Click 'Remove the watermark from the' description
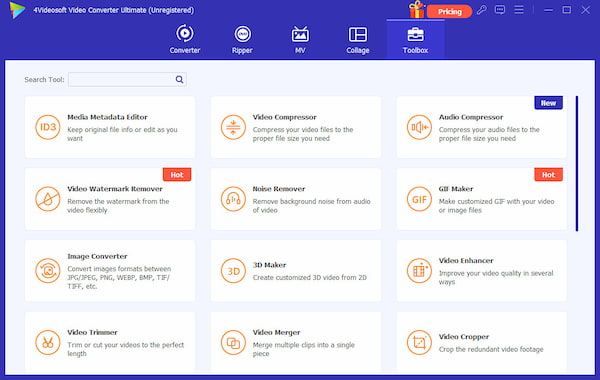This screenshot has height=380, width=600. [118, 201]
